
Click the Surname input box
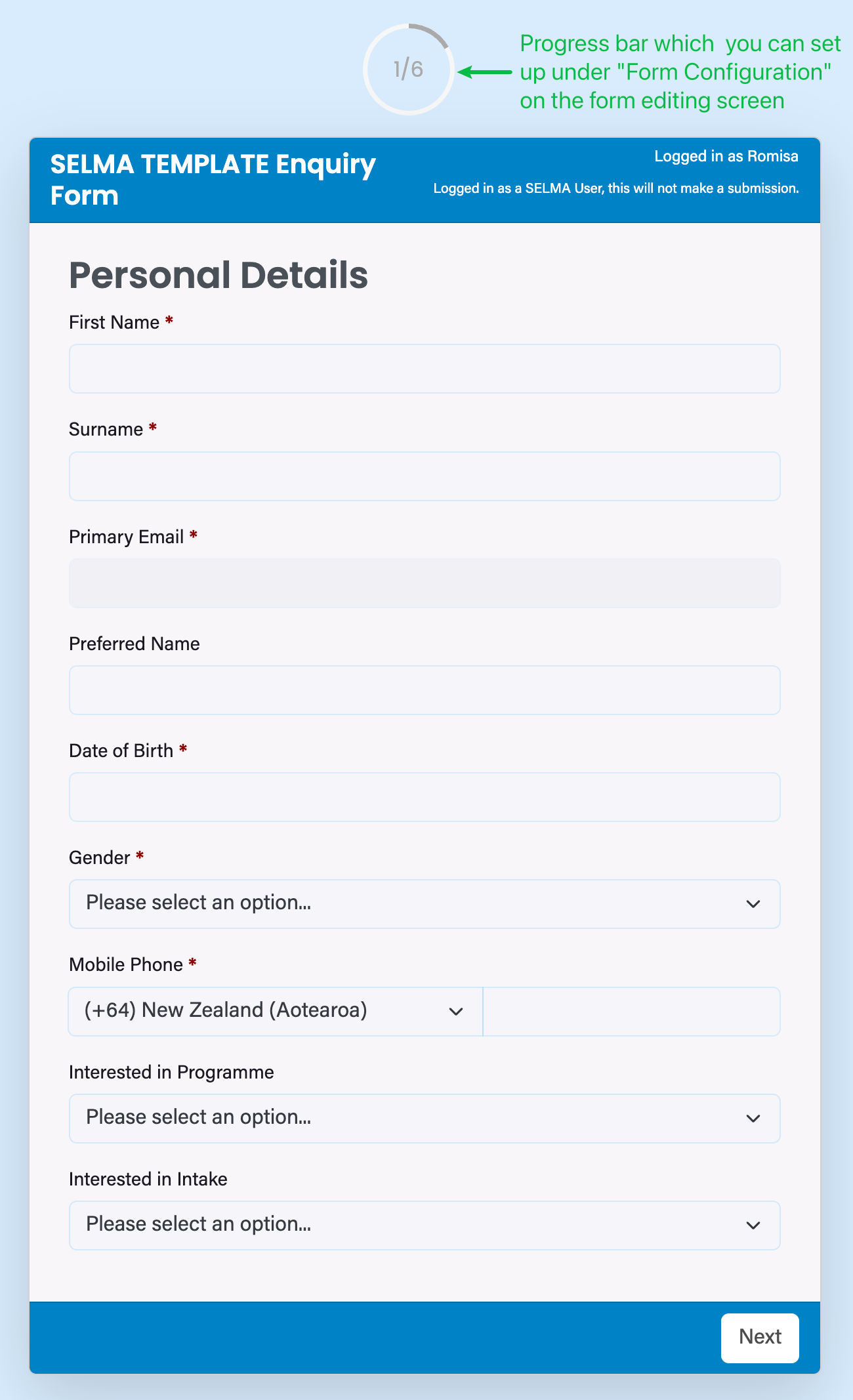click(425, 476)
